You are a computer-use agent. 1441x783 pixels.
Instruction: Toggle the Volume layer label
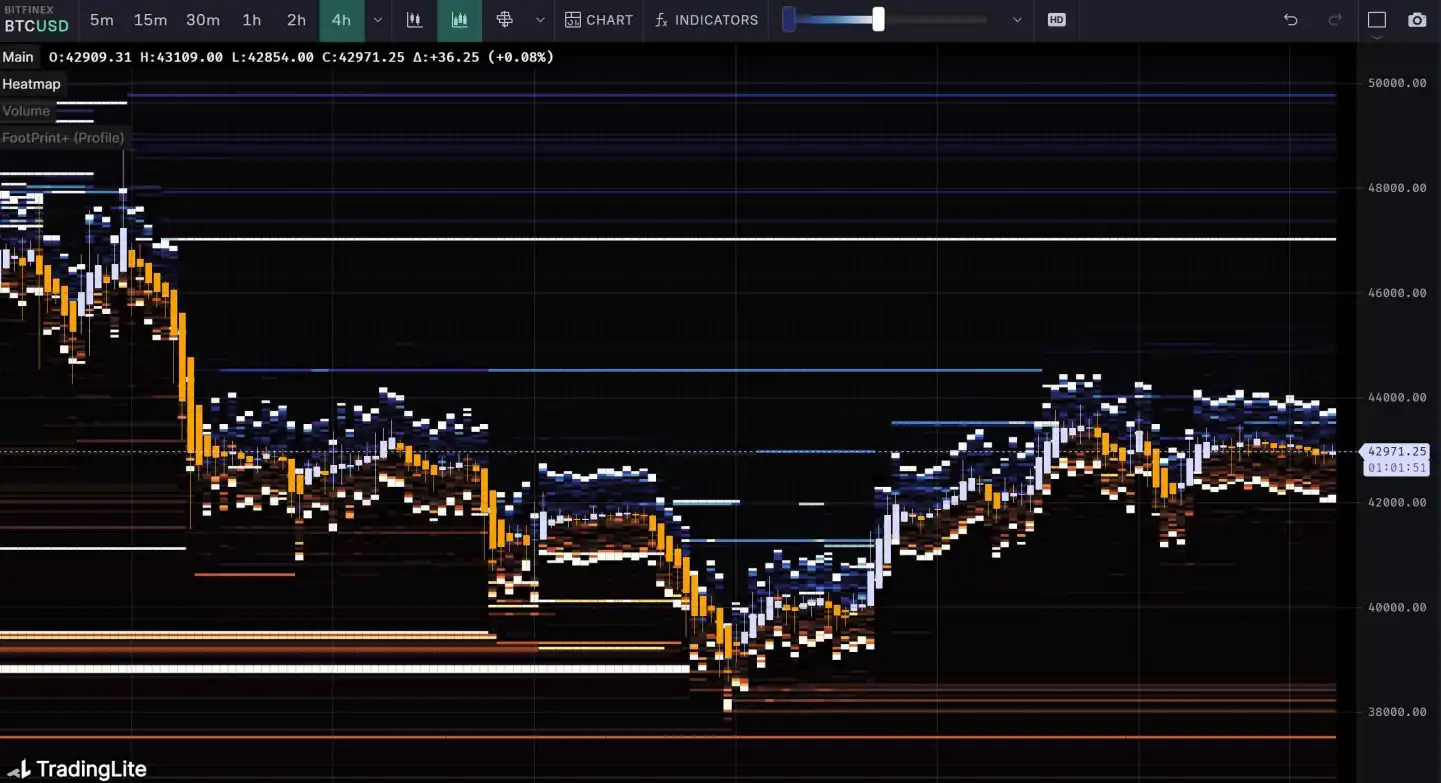tap(26, 111)
